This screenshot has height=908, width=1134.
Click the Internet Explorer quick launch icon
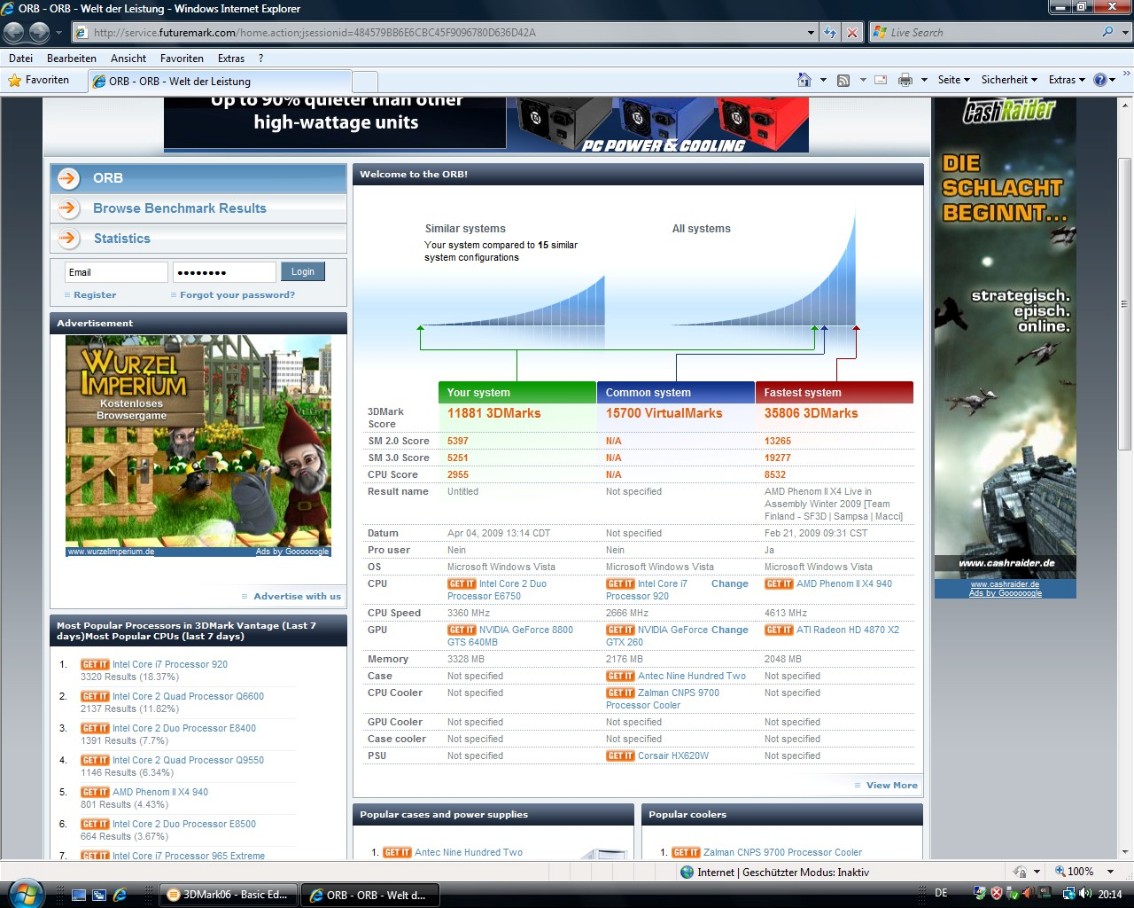coord(119,894)
